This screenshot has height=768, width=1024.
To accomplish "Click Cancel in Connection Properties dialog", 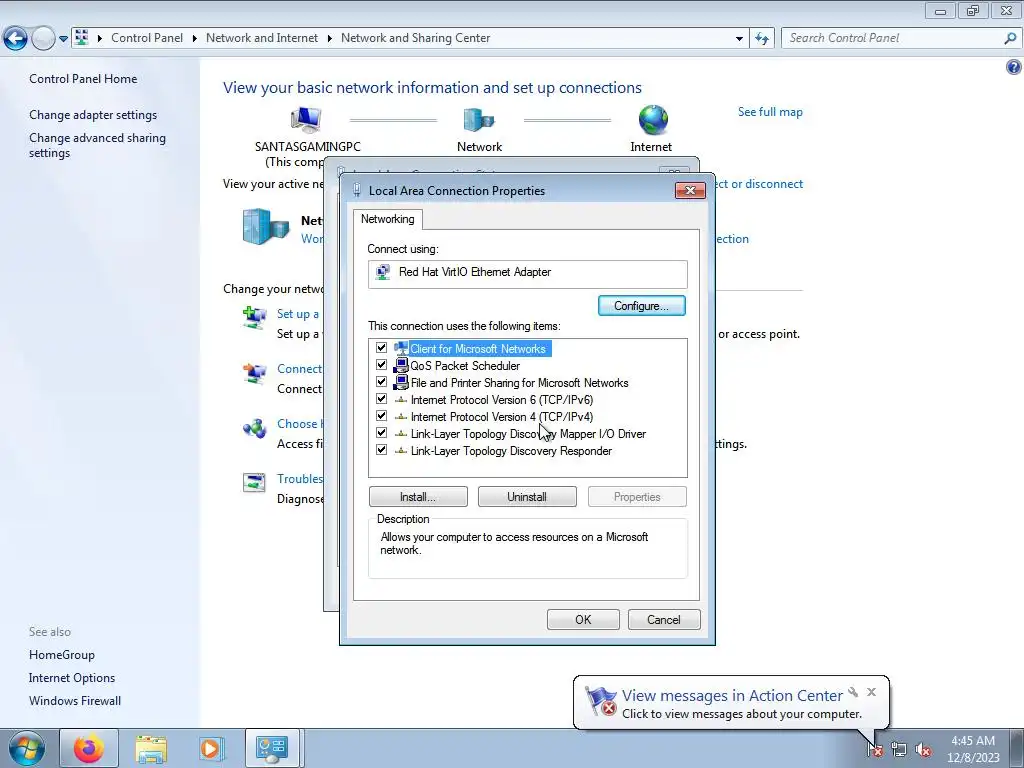I will 664,620.
